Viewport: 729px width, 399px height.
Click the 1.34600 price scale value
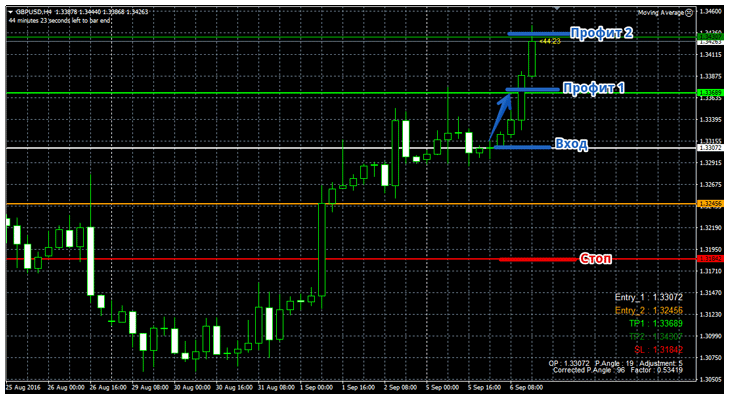[710, 11]
